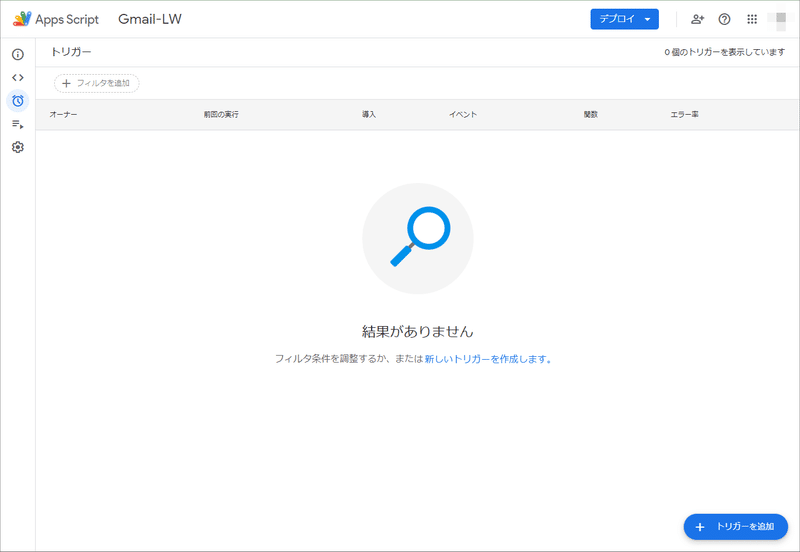Click the 0 個のトリガーを表示しています status text
The width and height of the screenshot is (800, 552).
tap(724, 52)
